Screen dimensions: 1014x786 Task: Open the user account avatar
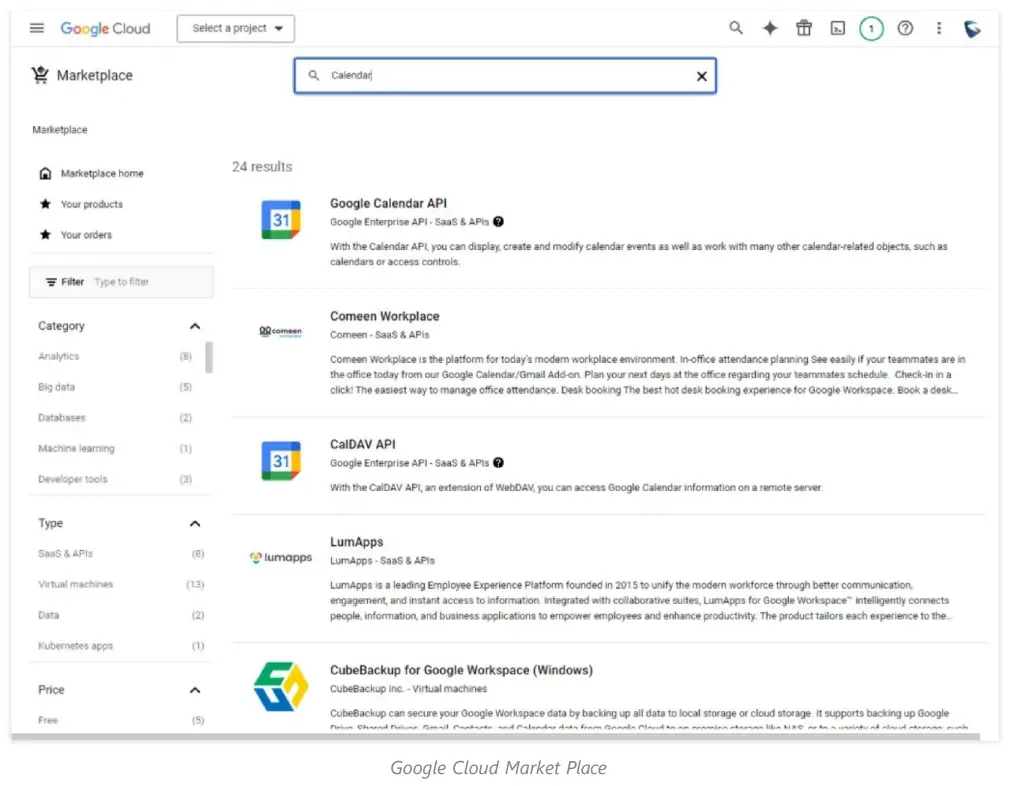pyautogui.click(x=972, y=28)
